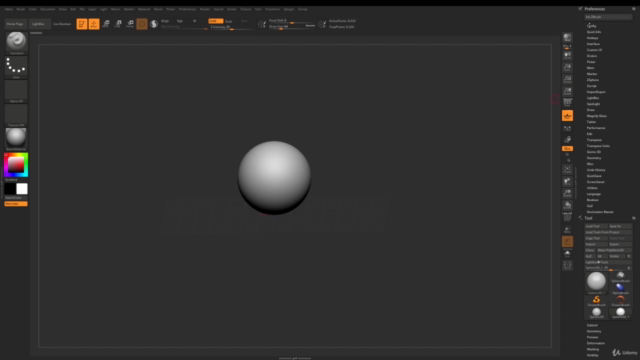Click the Load Tool button
This screenshot has width=640, height=360.
click(x=596, y=226)
